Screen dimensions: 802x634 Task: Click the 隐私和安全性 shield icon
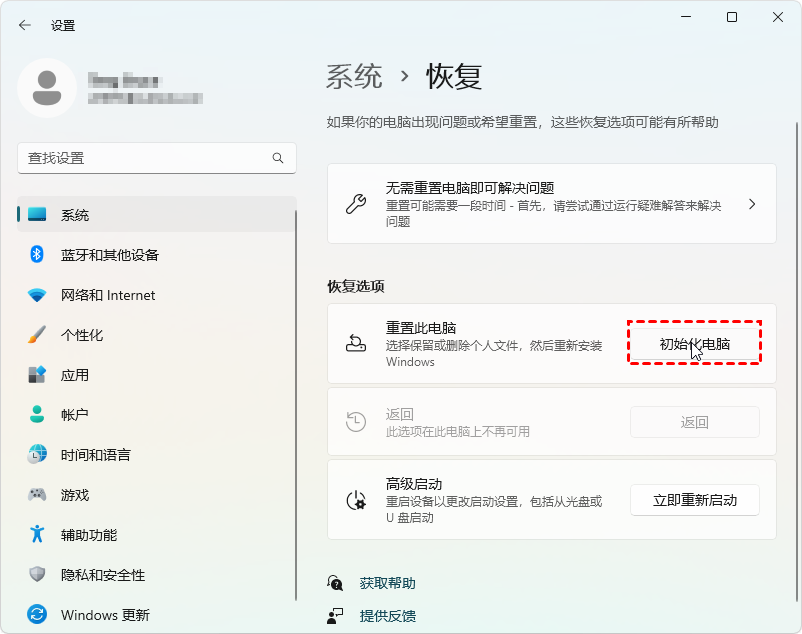tap(37, 574)
